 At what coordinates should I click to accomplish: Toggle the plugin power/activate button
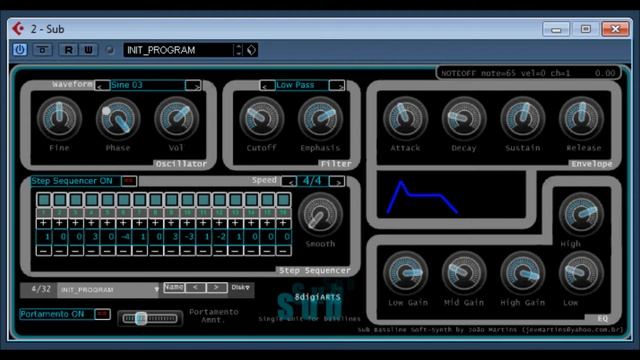[20, 50]
